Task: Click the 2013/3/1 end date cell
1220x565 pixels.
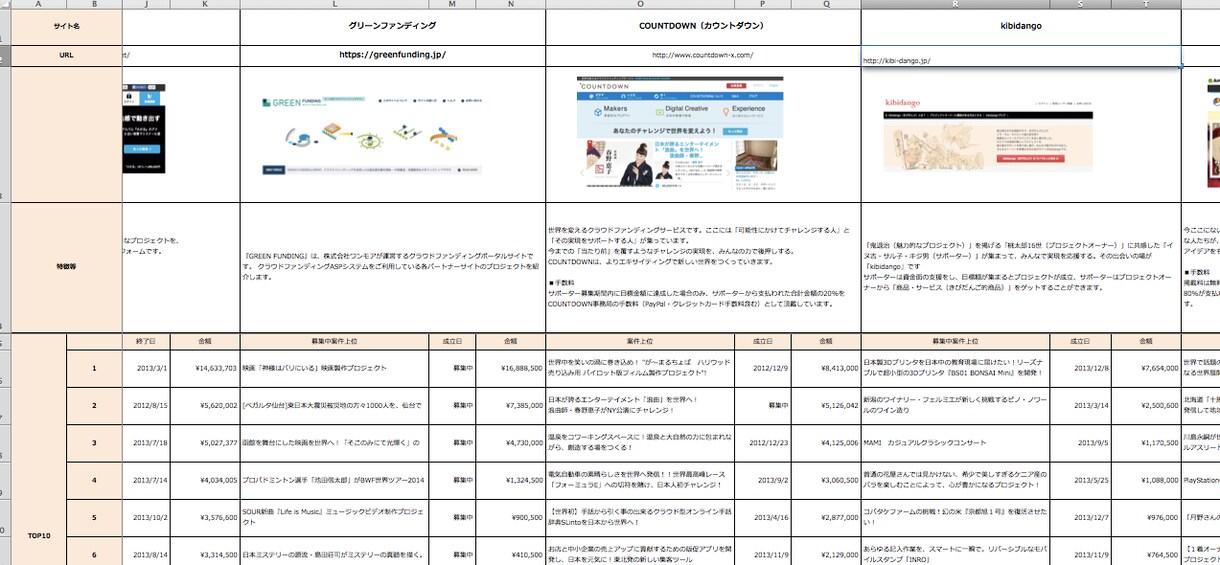Action: coord(146,368)
